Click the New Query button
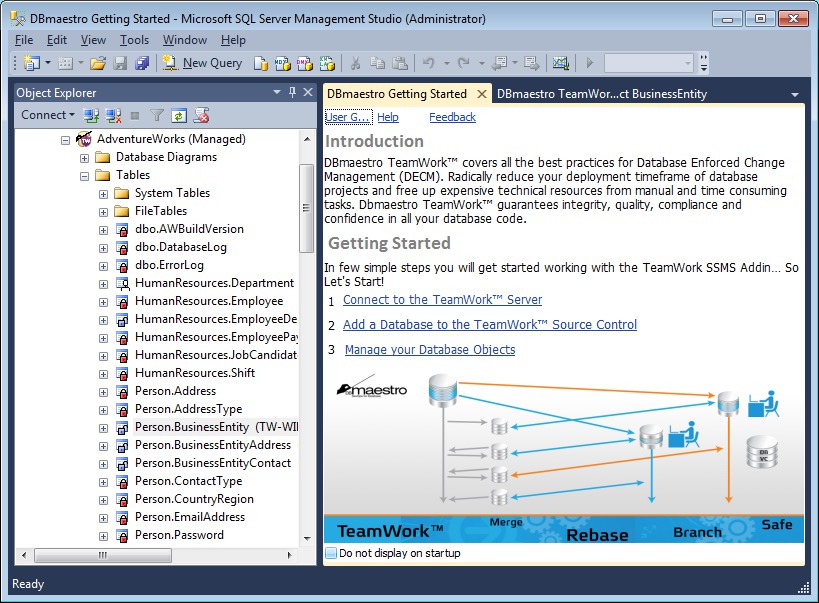819x603 pixels. pyautogui.click(x=203, y=63)
